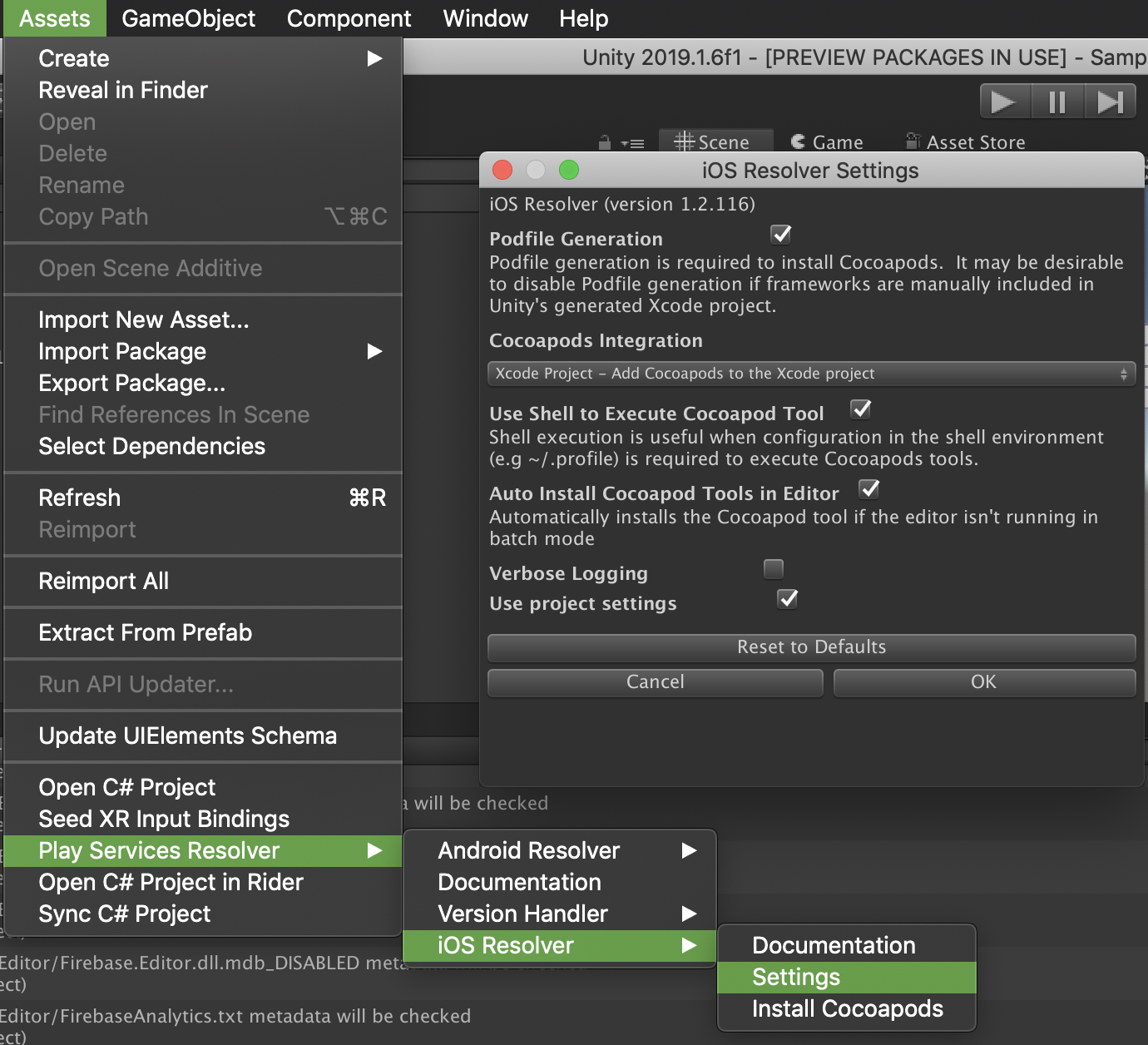Switch to the Scene tab
Screen dimensions: 1148x1045
click(x=715, y=142)
